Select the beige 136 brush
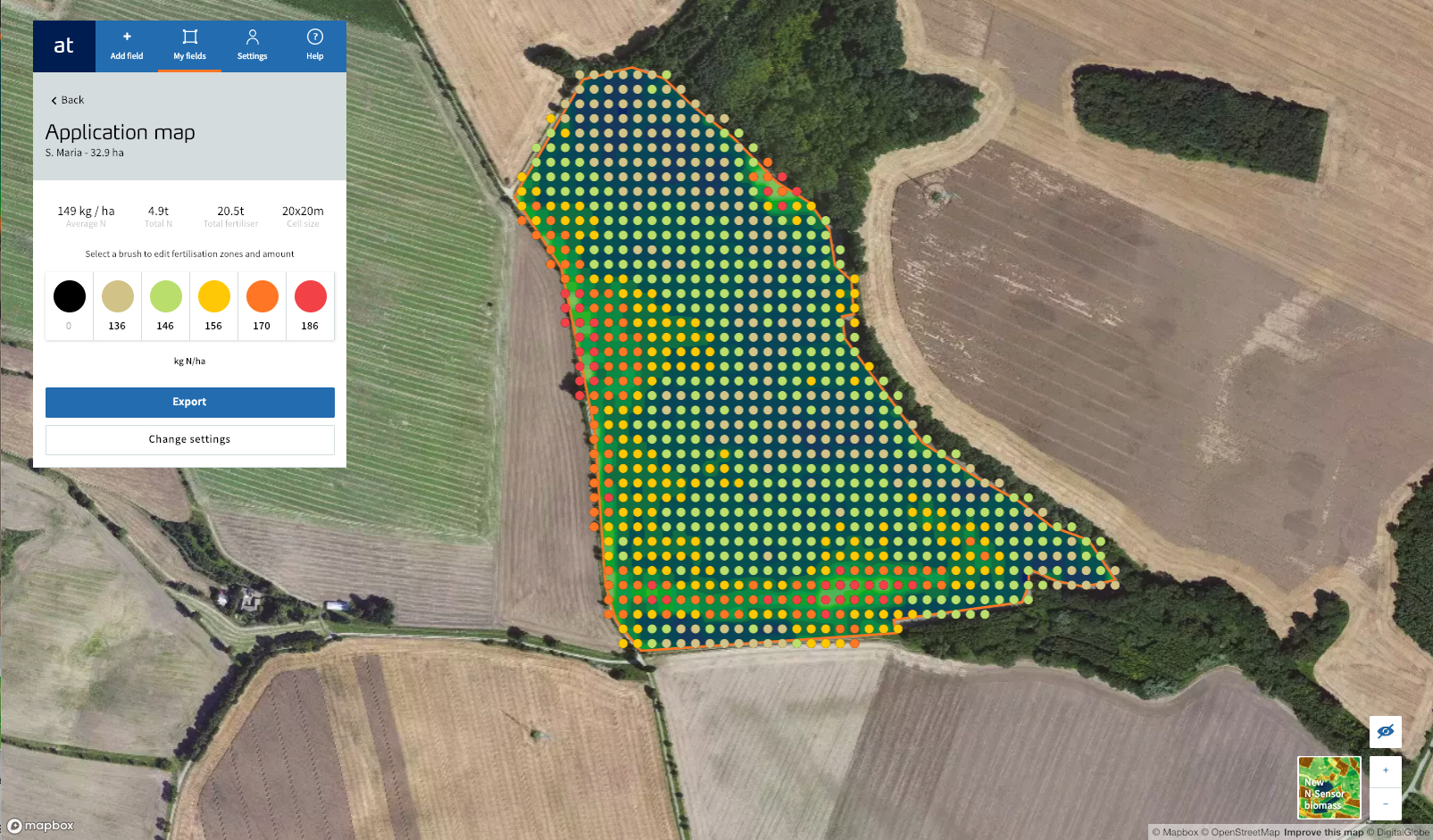 (117, 297)
